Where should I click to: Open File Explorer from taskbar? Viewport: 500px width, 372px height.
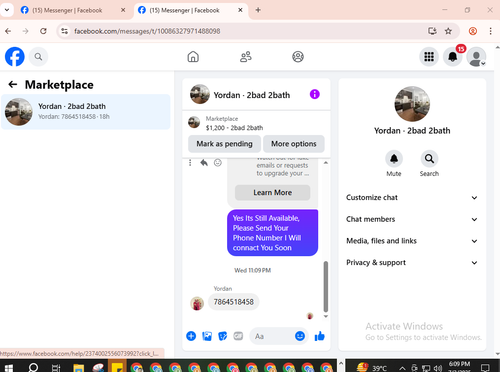pyautogui.click(x=79, y=368)
